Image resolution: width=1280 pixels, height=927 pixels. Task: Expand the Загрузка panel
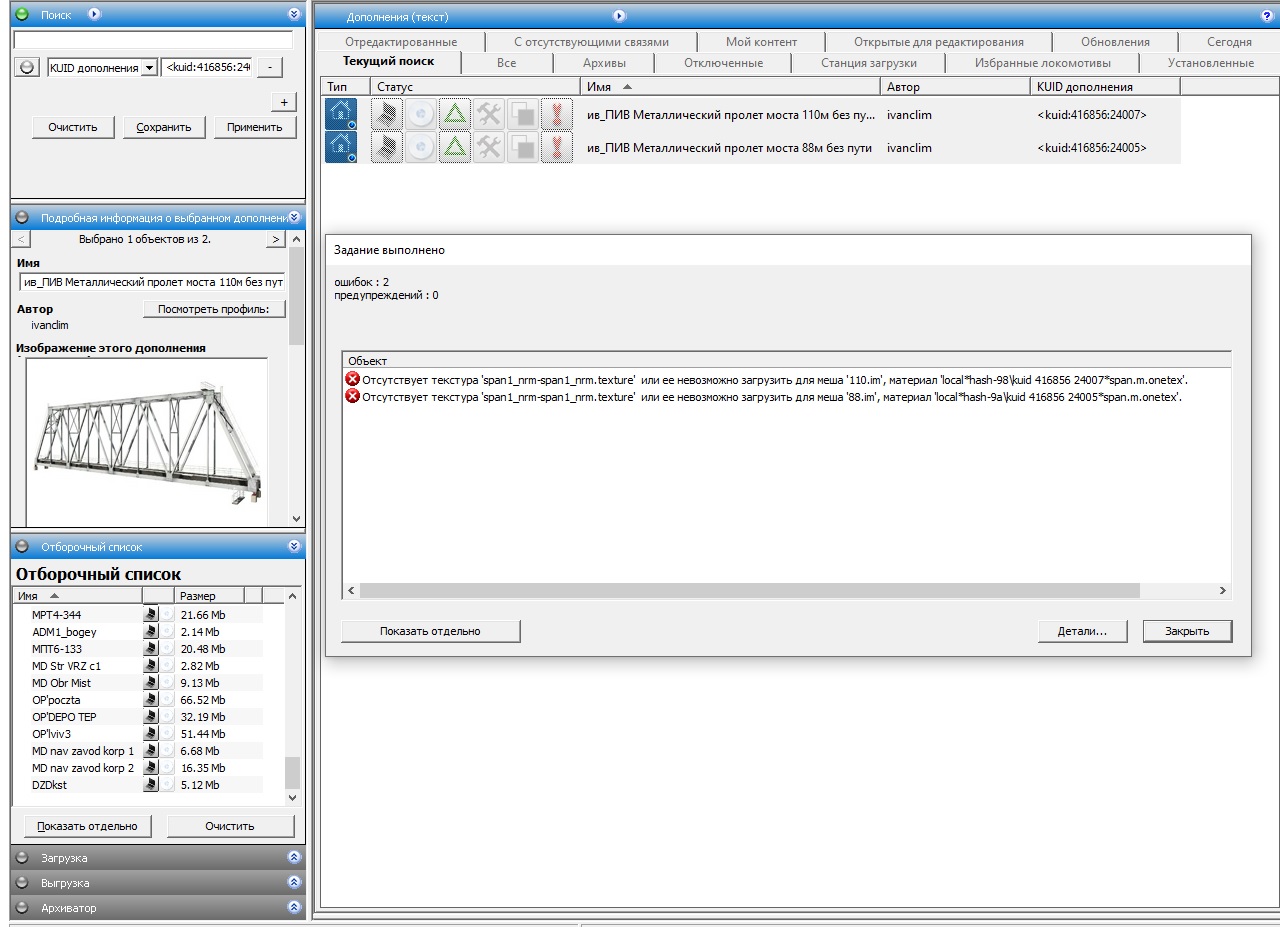[x=294, y=857]
